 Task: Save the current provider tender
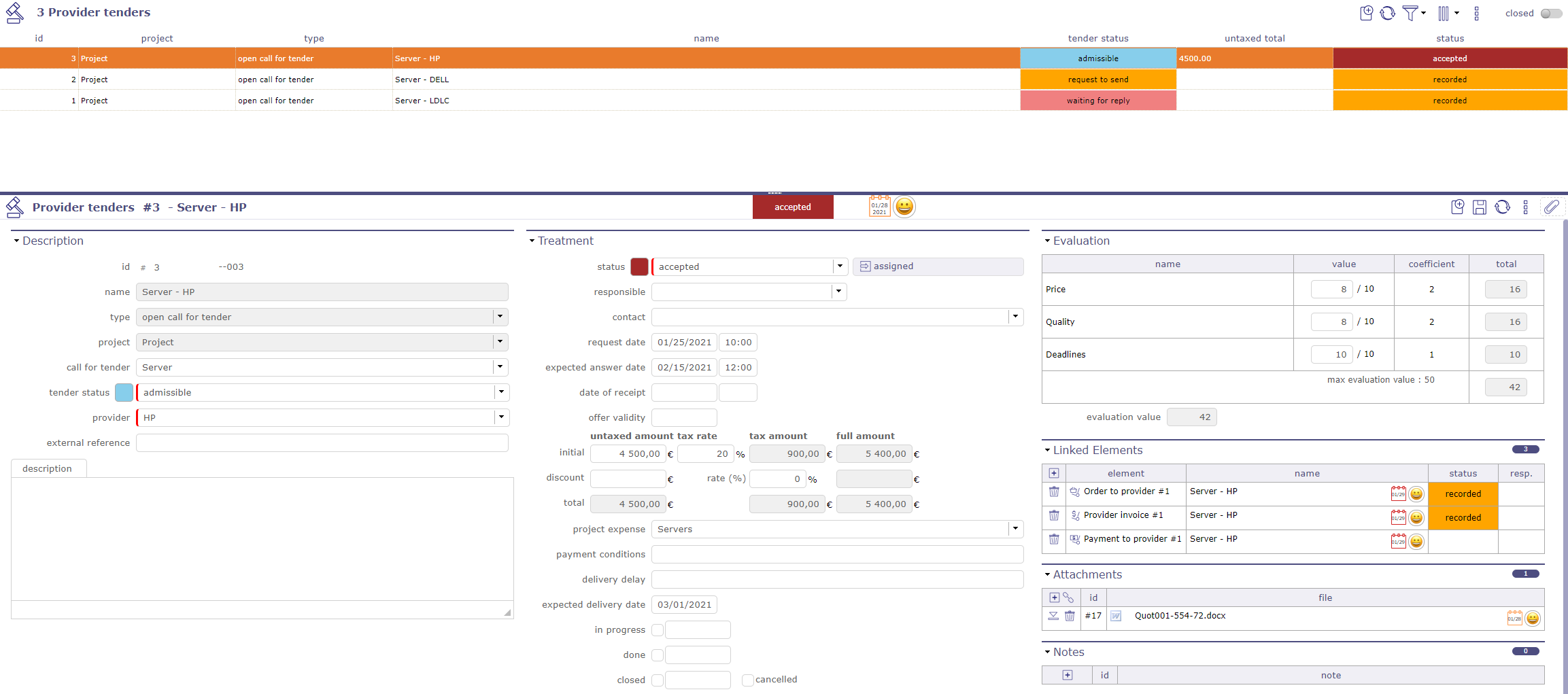pyautogui.click(x=1480, y=207)
